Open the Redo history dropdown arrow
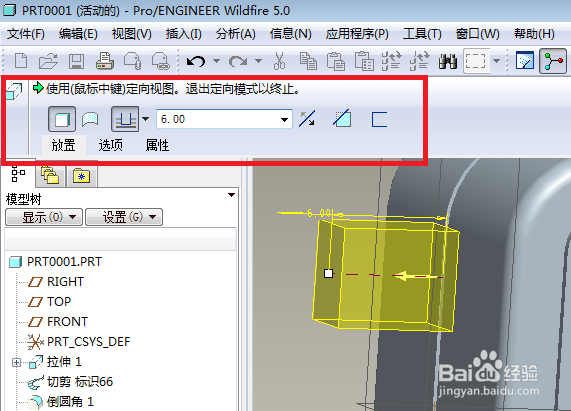 tap(258, 61)
